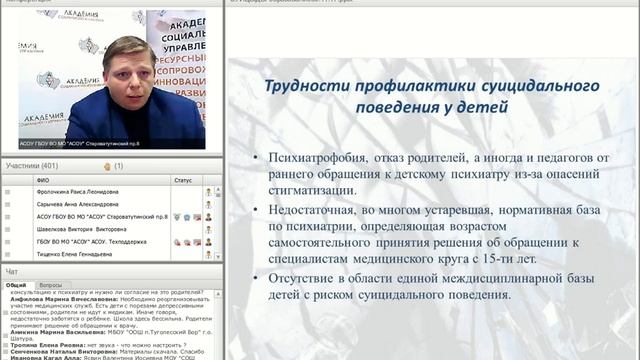Switch to the Общий chat tab

point(16,285)
